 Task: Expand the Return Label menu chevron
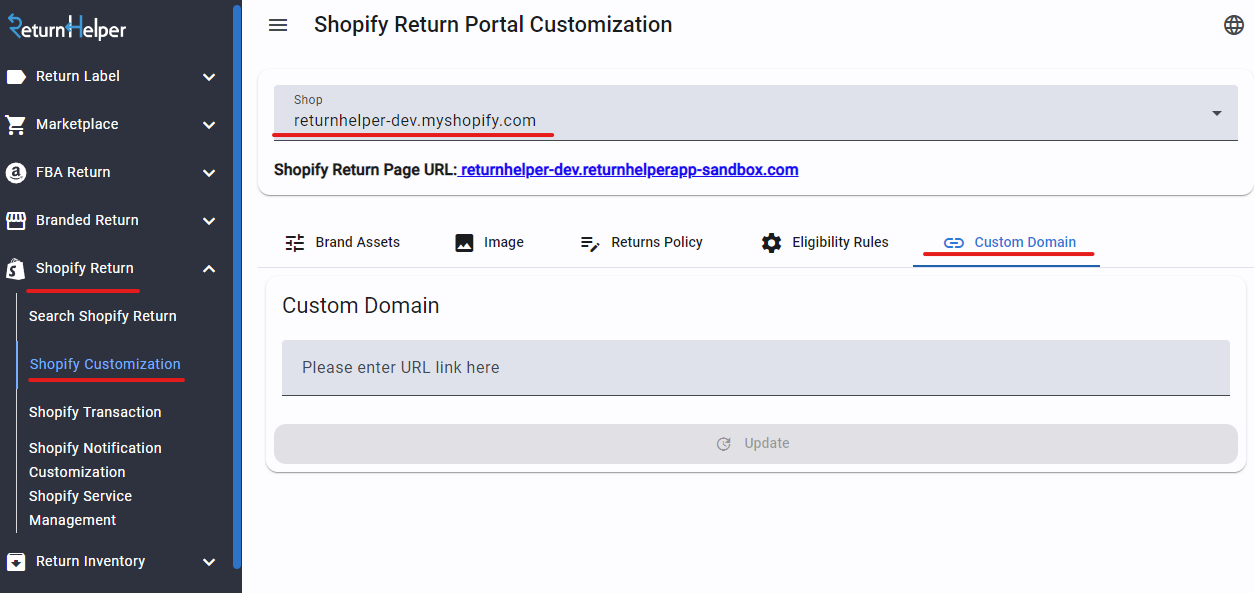[209, 77]
